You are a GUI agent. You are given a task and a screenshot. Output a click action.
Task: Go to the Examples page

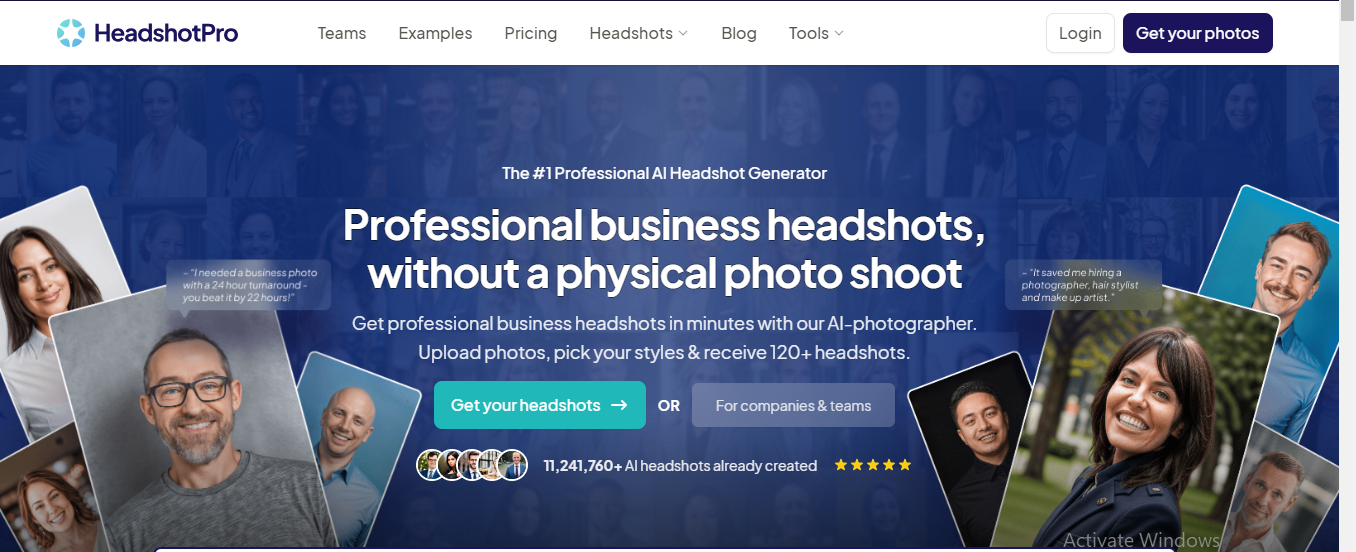click(x=435, y=33)
